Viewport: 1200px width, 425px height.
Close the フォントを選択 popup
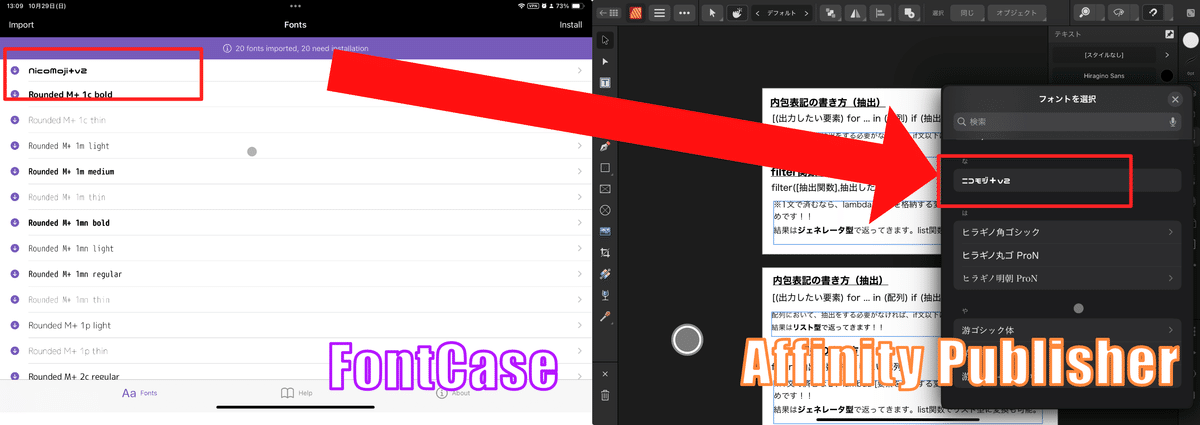tap(1175, 99)
